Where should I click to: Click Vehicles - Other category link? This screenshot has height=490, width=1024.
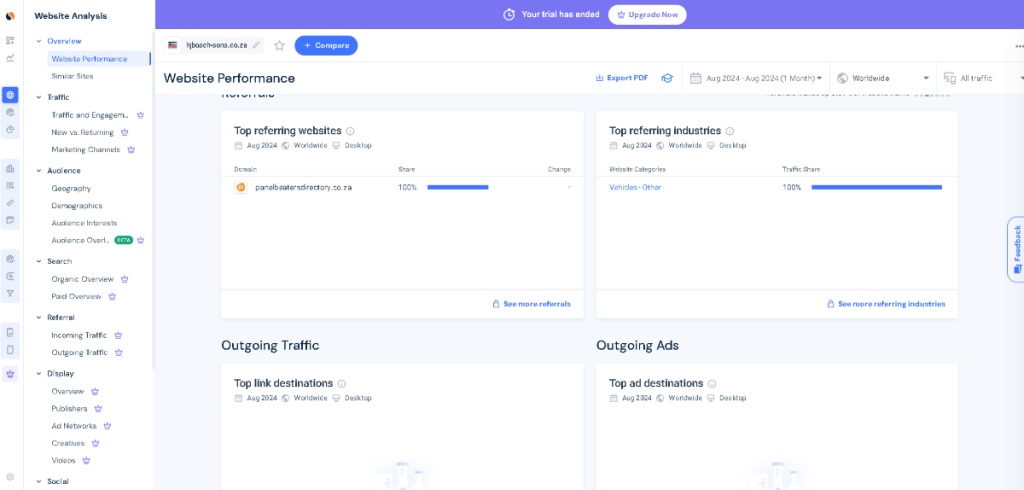coord(635,187)
